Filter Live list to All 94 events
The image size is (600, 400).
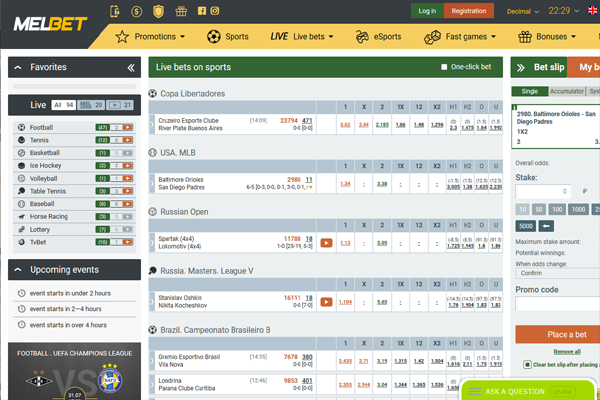tap(64, 105)
